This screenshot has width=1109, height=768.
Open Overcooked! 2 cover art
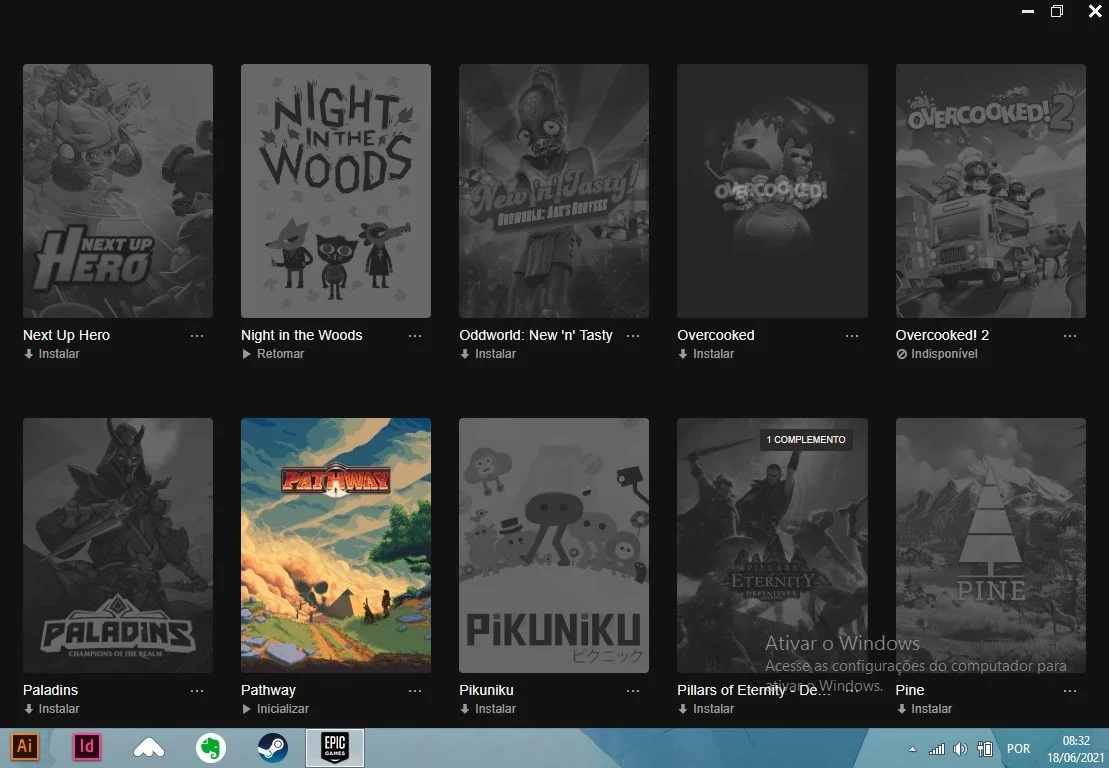tap(990, 191)
